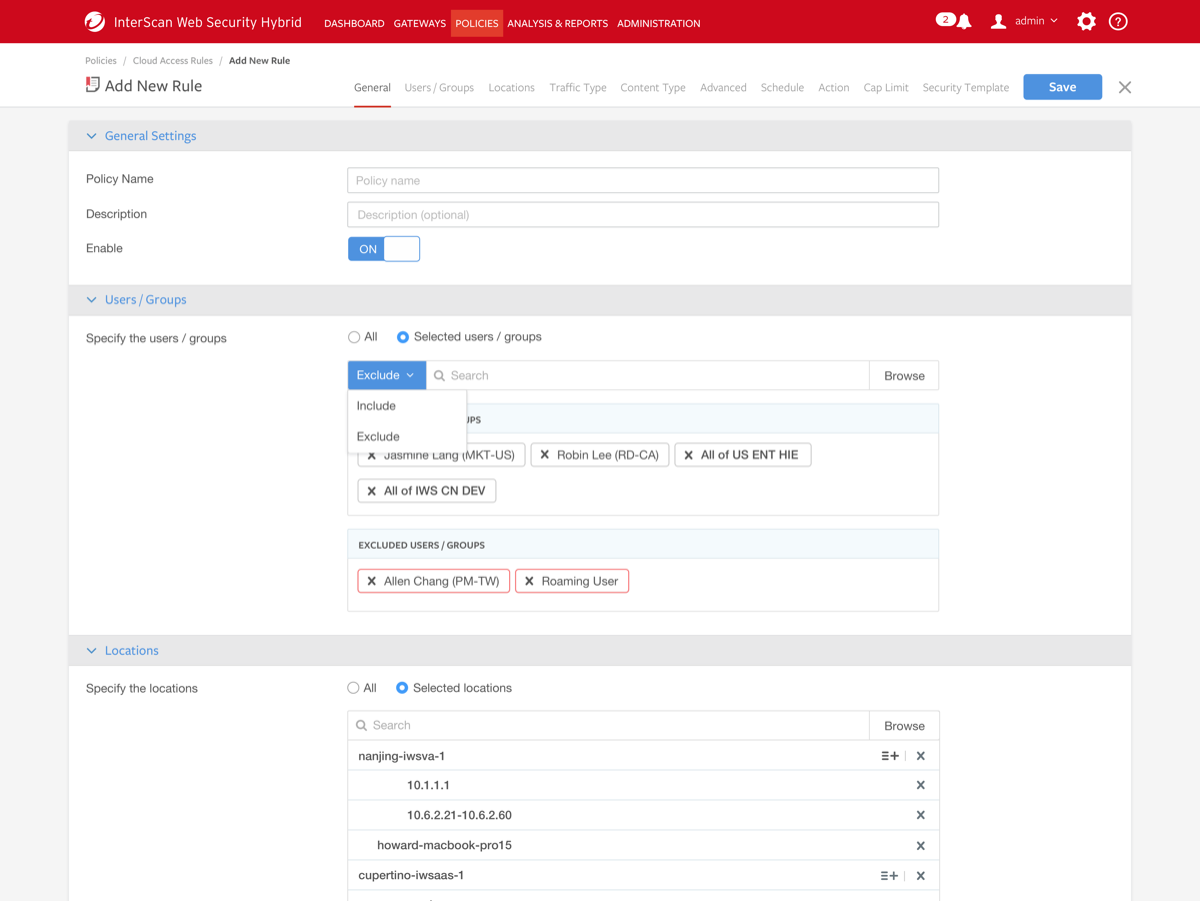Viewport: 1200px width, 901px height.
Task: Save the new rule
Action: (1062, 87)
